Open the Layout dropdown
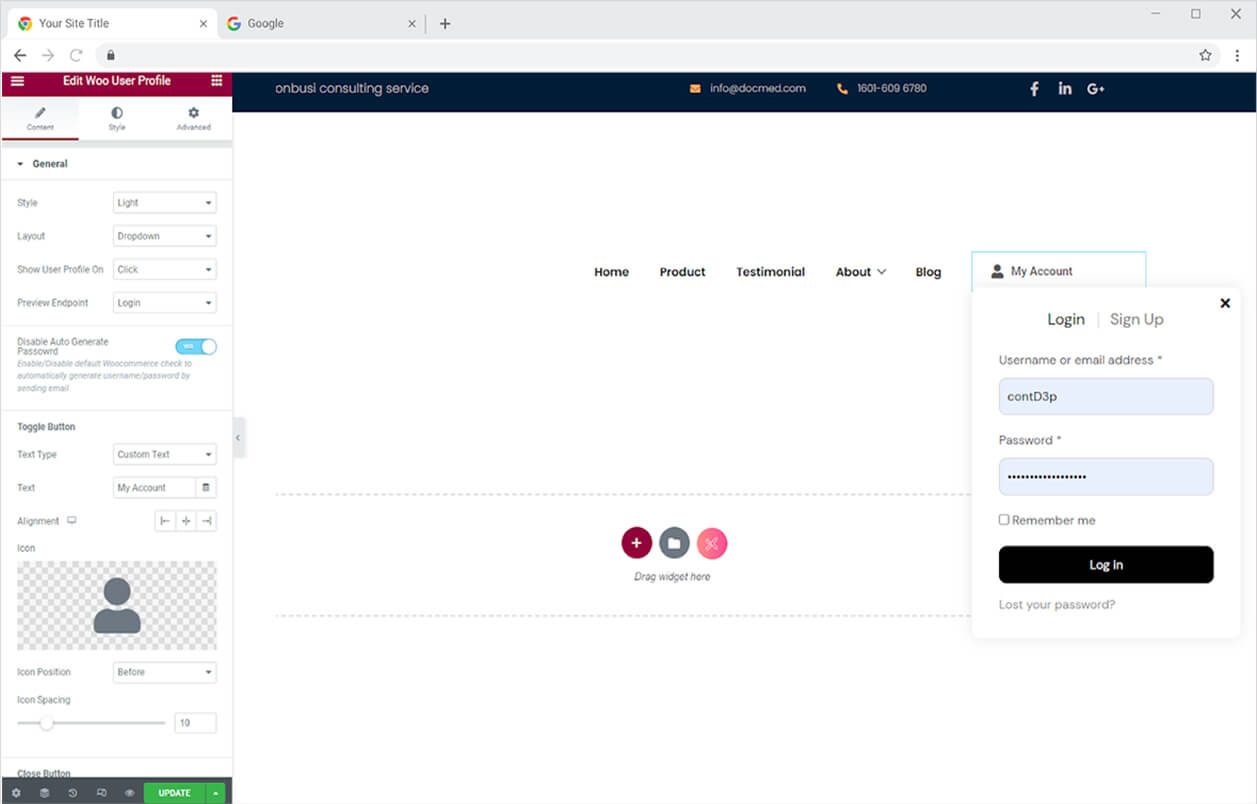The image size is (1257, 804). [165, 236]
